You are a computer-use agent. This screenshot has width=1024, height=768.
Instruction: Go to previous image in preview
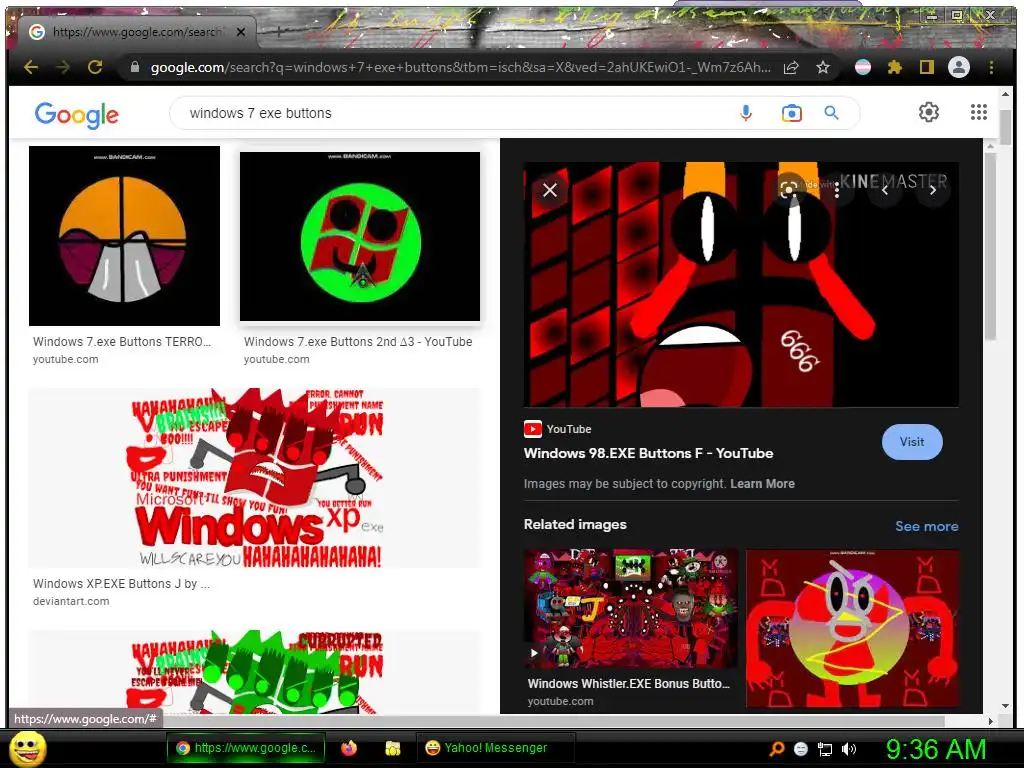(x=885, y=190)
